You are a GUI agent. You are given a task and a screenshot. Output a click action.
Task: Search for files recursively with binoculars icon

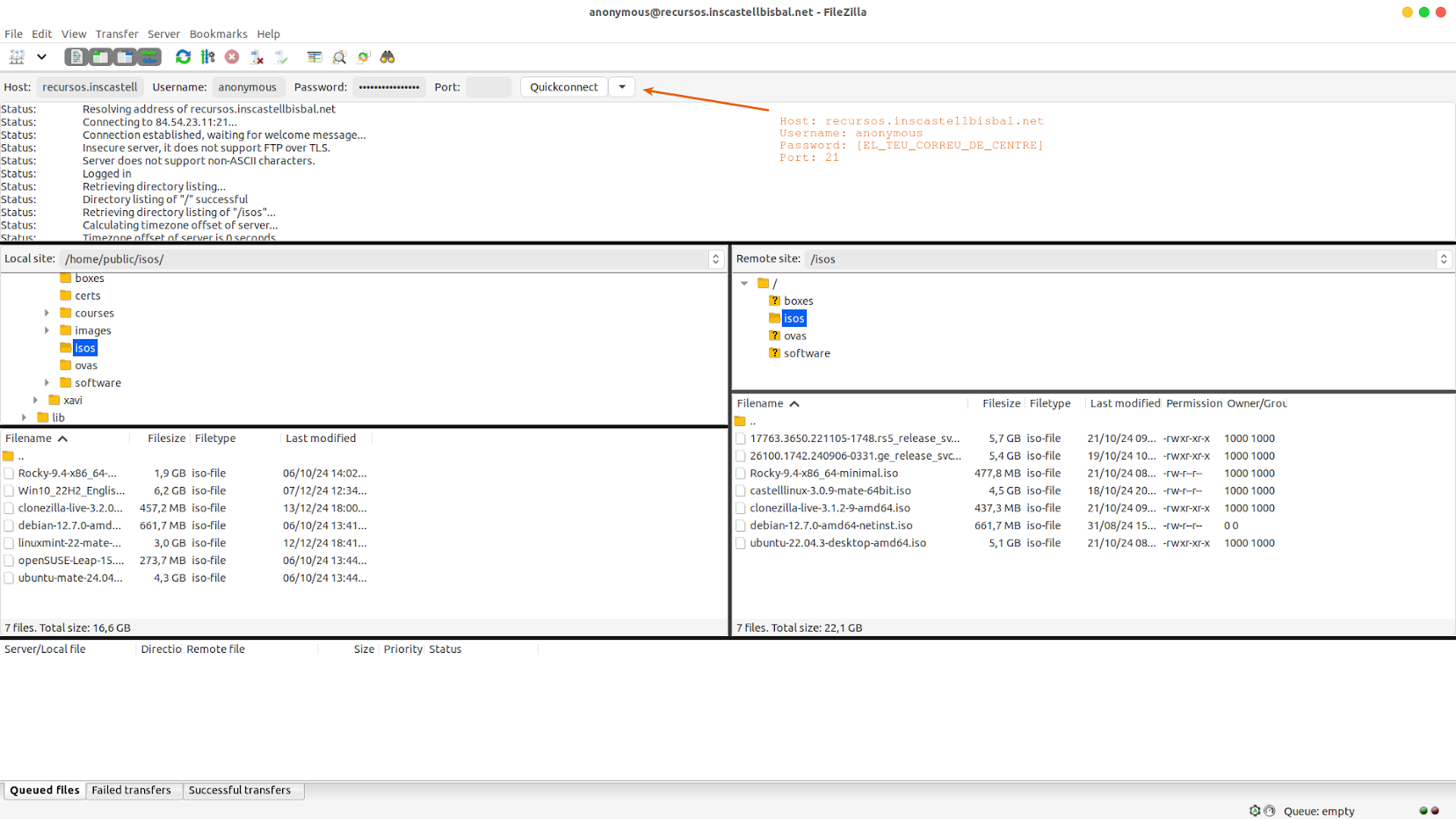[x=388, y=57]
